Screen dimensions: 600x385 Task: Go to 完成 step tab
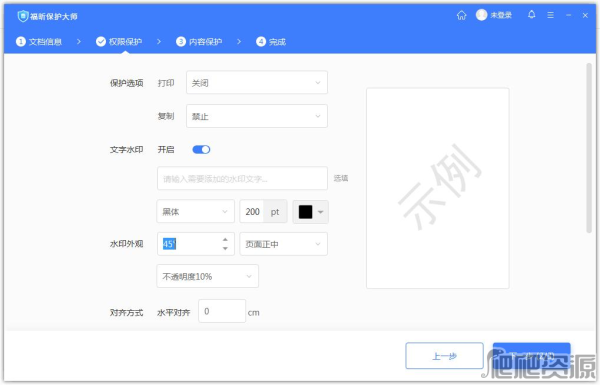click(x=271, y=42)
